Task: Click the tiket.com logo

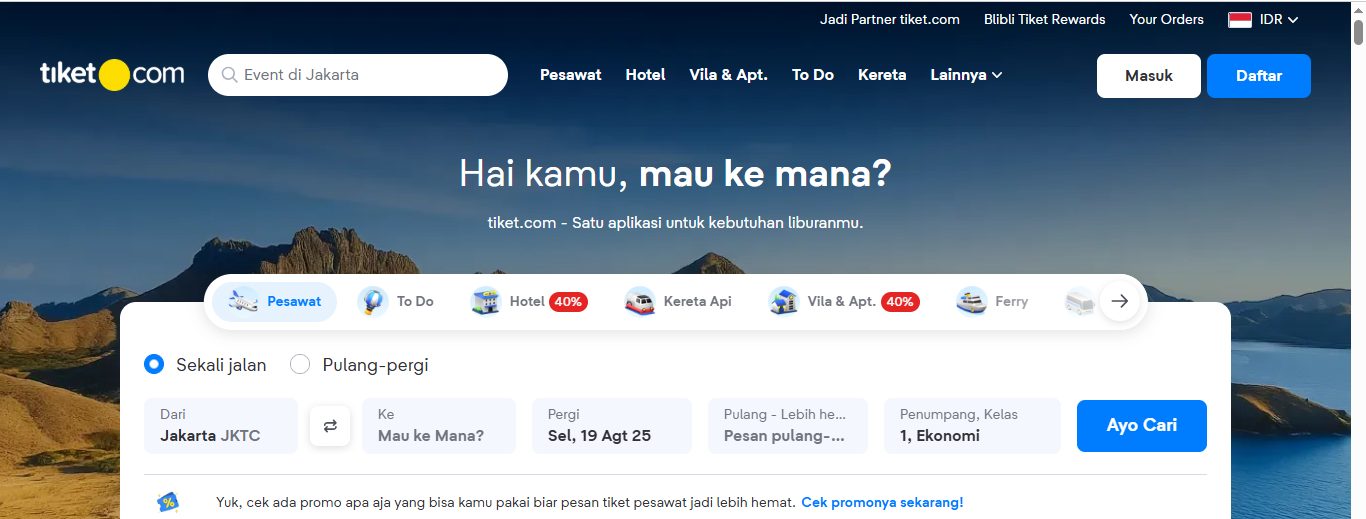Action: 112,74
